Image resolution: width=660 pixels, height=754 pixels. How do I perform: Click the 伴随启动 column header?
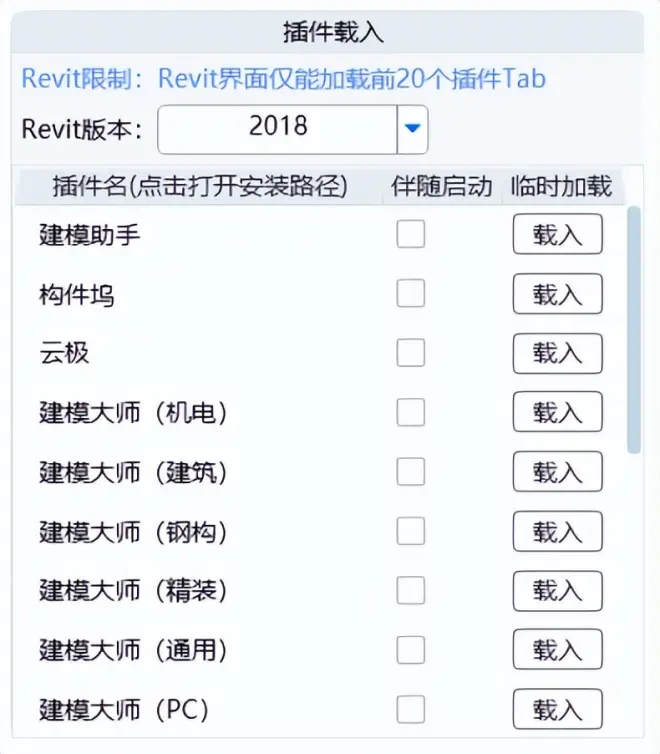pos(442,186)
